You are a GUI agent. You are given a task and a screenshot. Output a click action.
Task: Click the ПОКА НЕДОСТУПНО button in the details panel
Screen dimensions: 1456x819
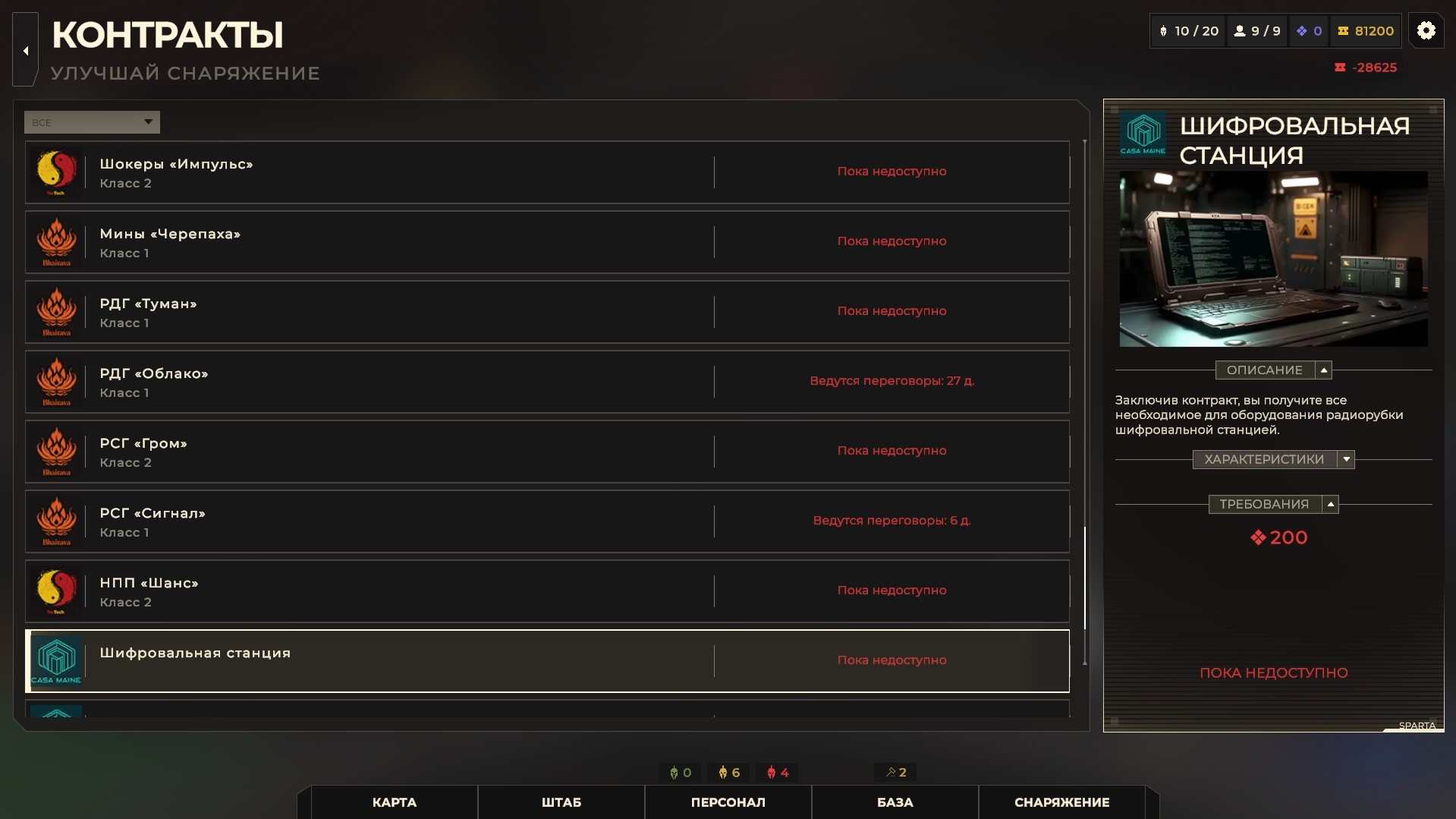click(x=1273, y=673)
